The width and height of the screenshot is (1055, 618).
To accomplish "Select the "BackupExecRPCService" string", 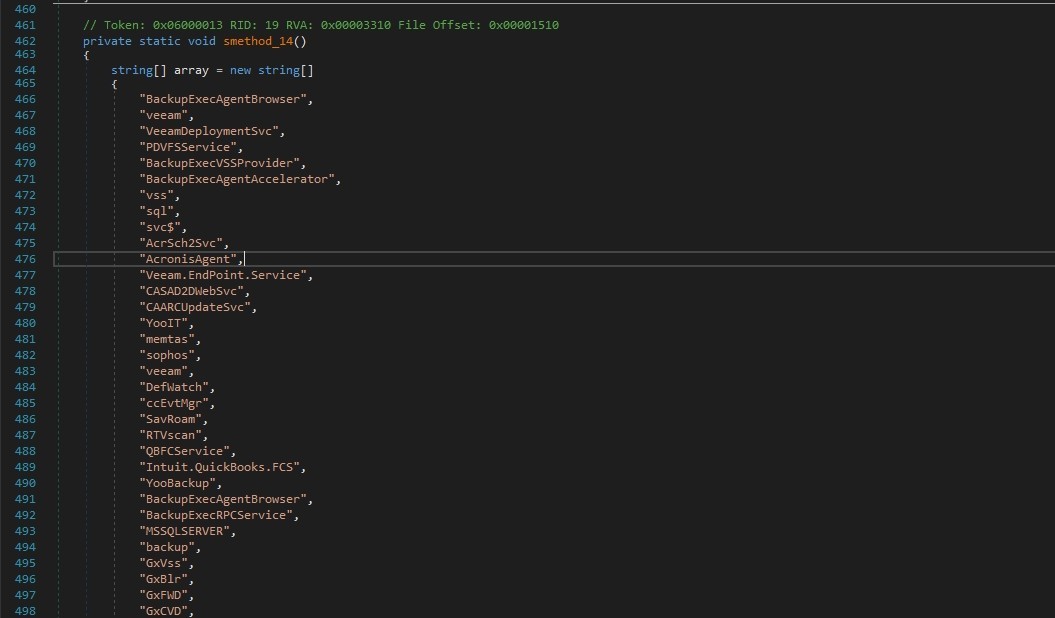I will 216,515.
